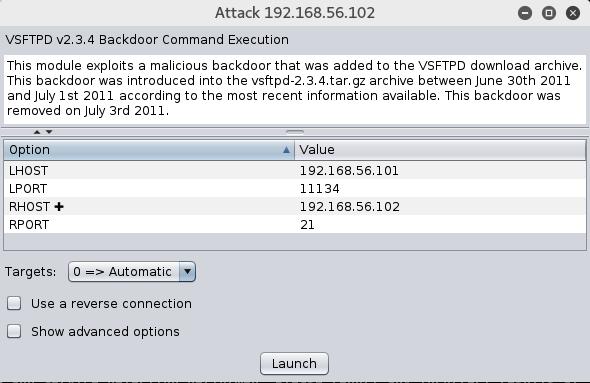Screen dimensions: 590x383
Task: Maximize the Attack window
Action: click(549, 13)
